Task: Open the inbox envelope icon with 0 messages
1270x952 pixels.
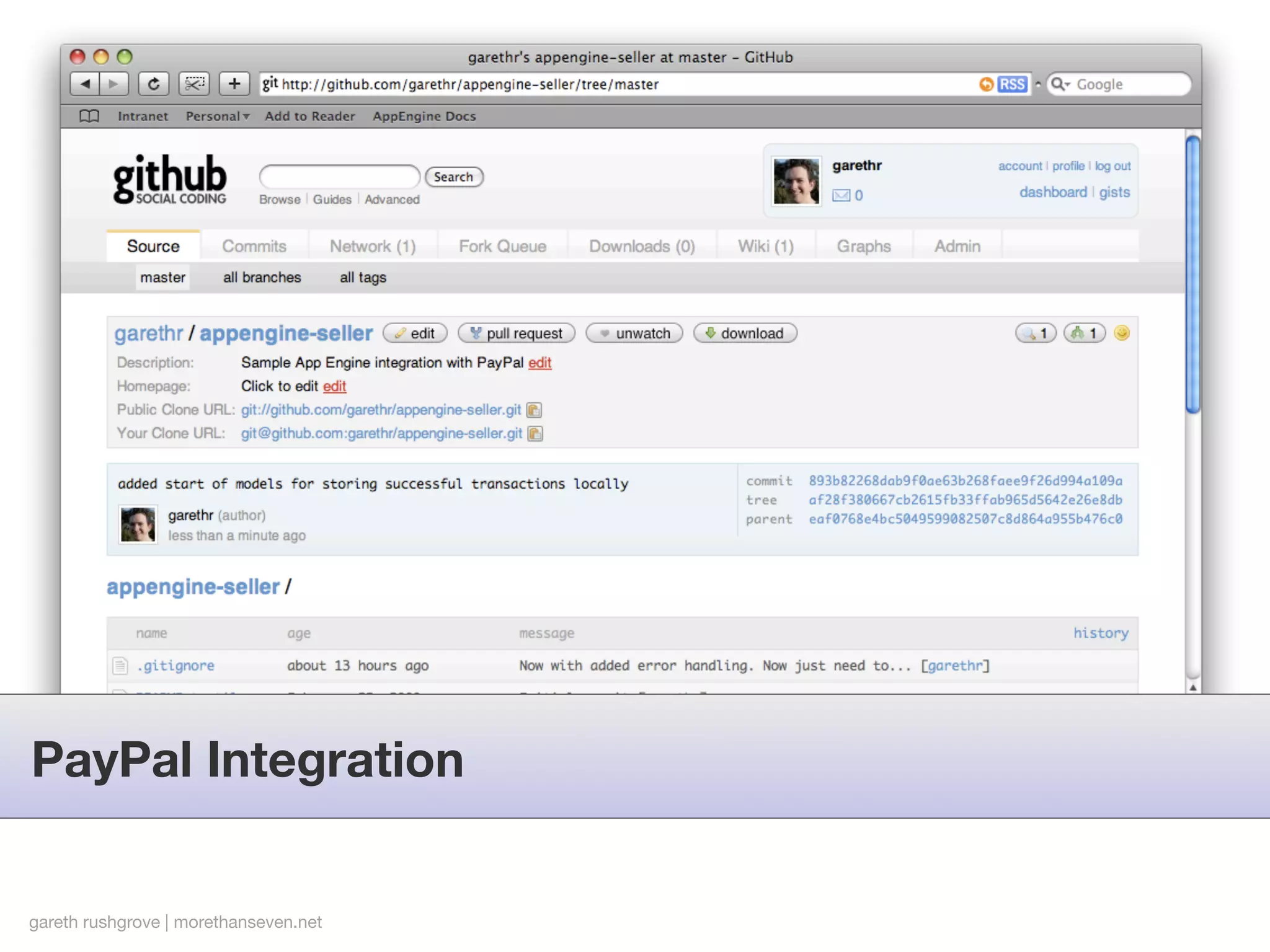Action: 841,195
